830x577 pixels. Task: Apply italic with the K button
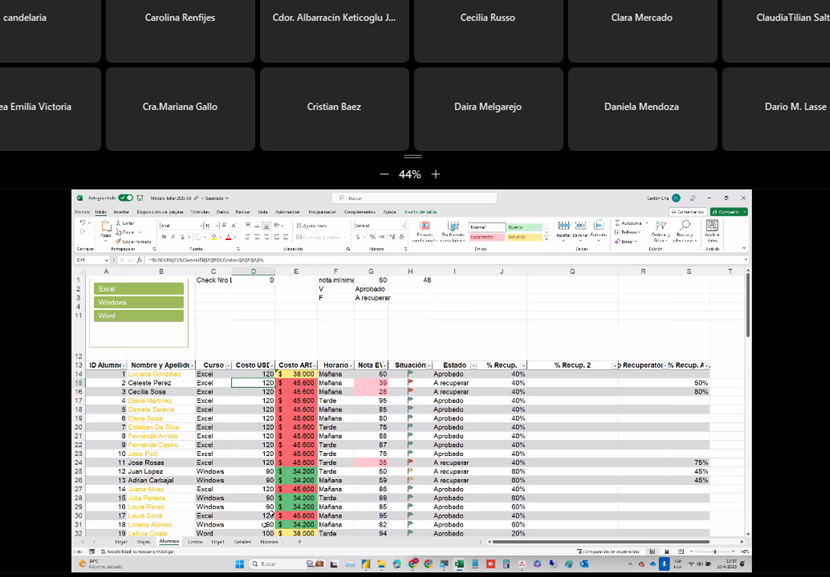[x=173, y=237]
